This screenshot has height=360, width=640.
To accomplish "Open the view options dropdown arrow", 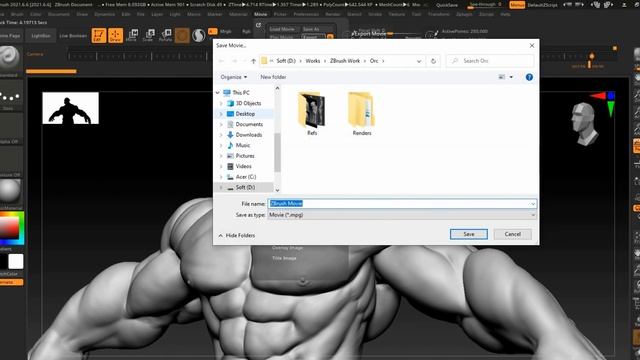I will point(511,77).
